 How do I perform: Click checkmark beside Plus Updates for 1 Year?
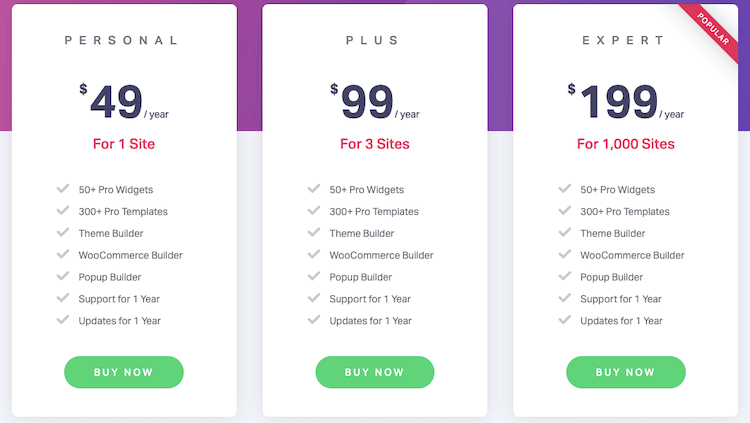click(314, 320)
